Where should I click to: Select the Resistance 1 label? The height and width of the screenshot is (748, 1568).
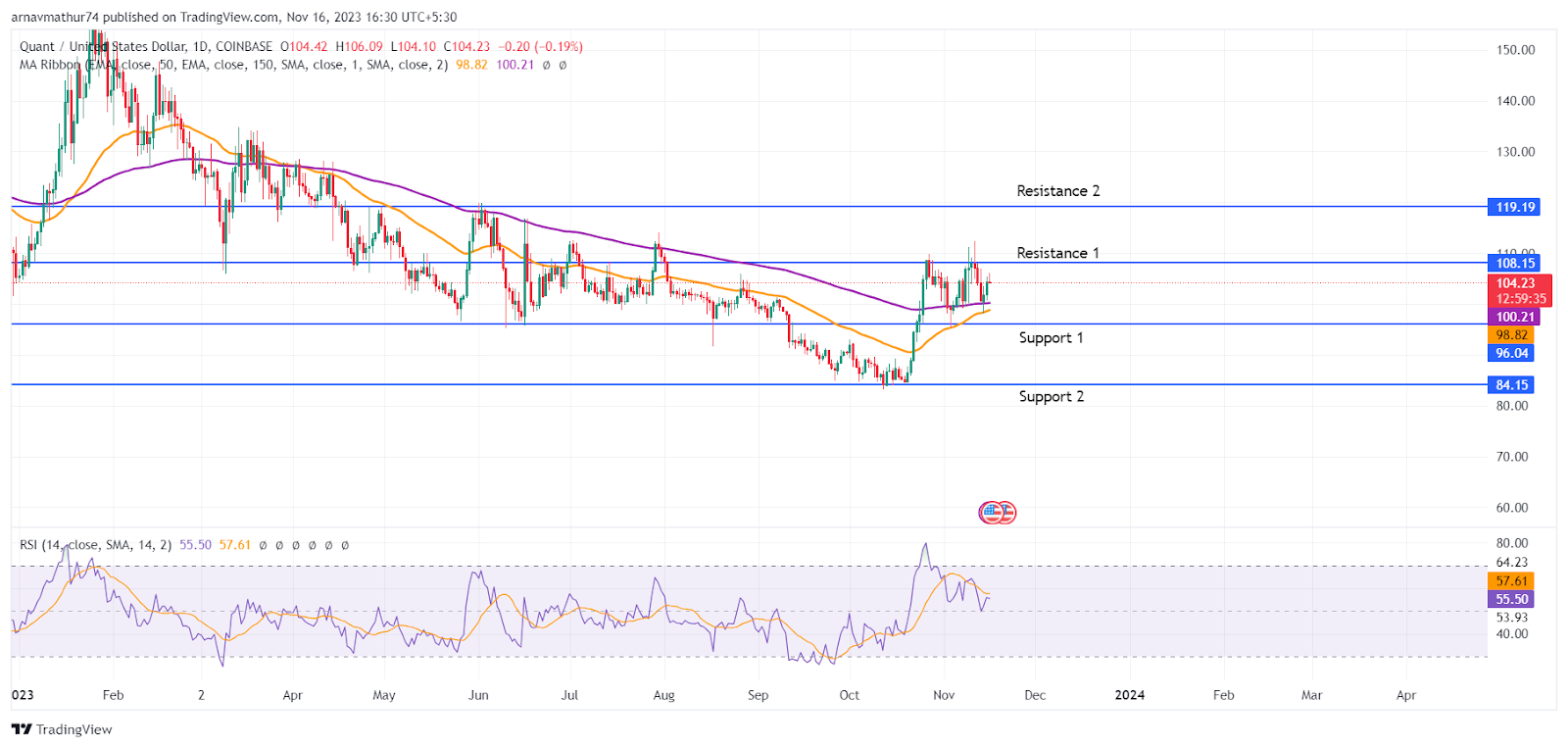(x=1057, y=253)
